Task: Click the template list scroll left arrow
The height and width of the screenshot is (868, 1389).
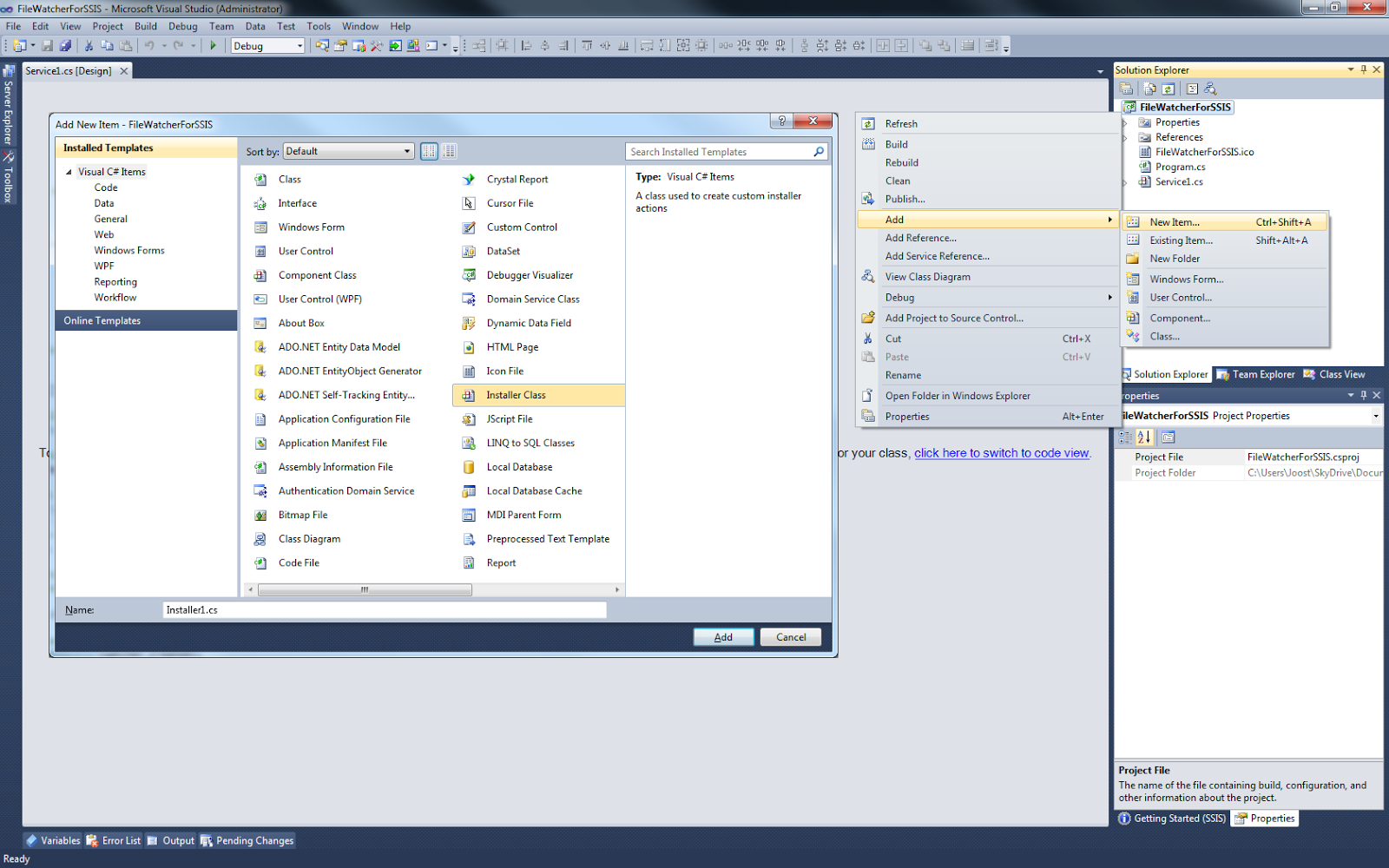Action: 251,589
